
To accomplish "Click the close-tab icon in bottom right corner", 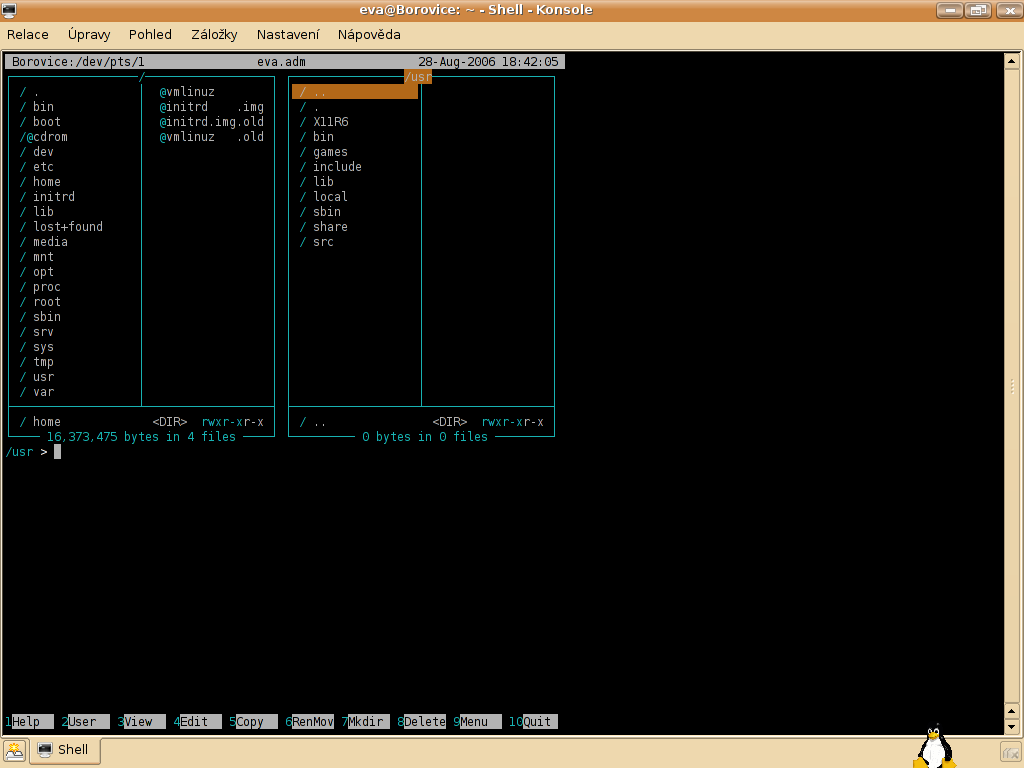I will [x=1011, y=751].
